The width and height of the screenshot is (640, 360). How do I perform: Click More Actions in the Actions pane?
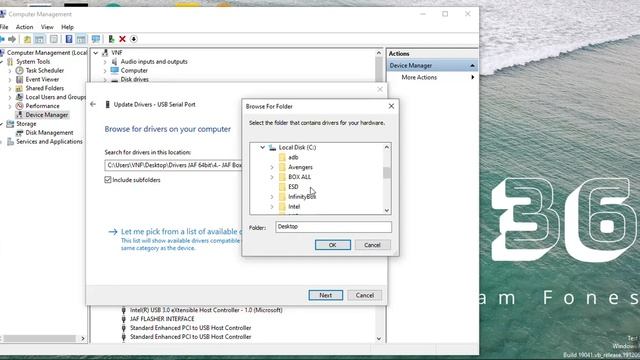point(419,77)
